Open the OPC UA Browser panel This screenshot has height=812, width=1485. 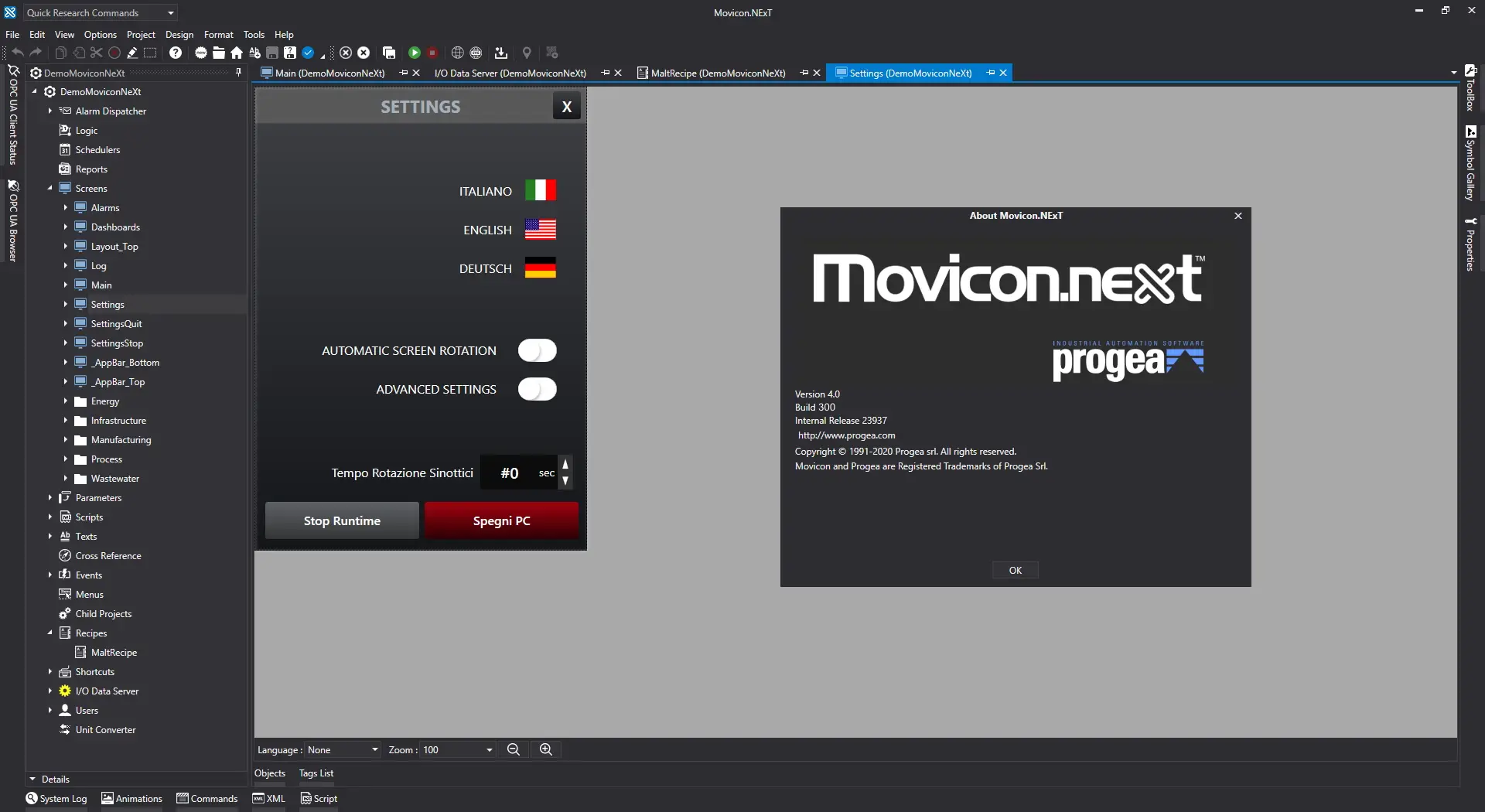(x=13, y=221)
